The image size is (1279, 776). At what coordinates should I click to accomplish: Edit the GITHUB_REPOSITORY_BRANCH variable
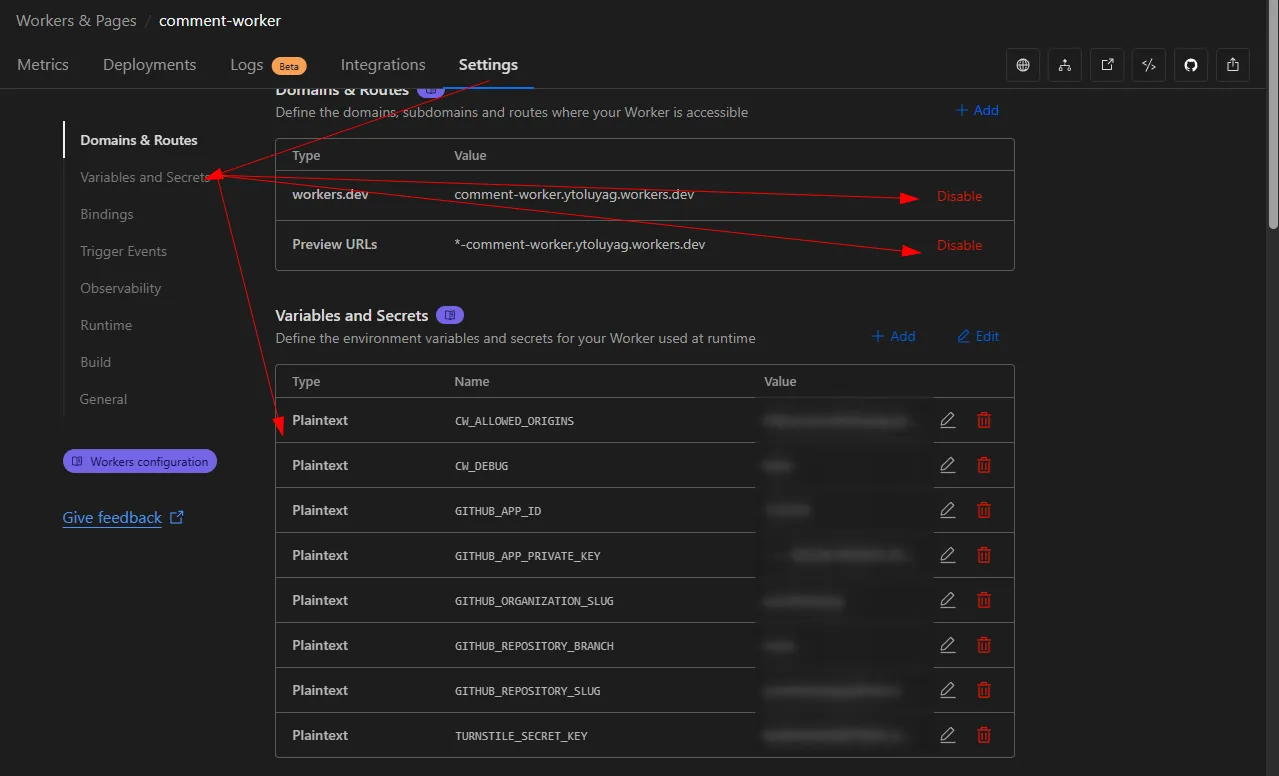pos(948,645)
